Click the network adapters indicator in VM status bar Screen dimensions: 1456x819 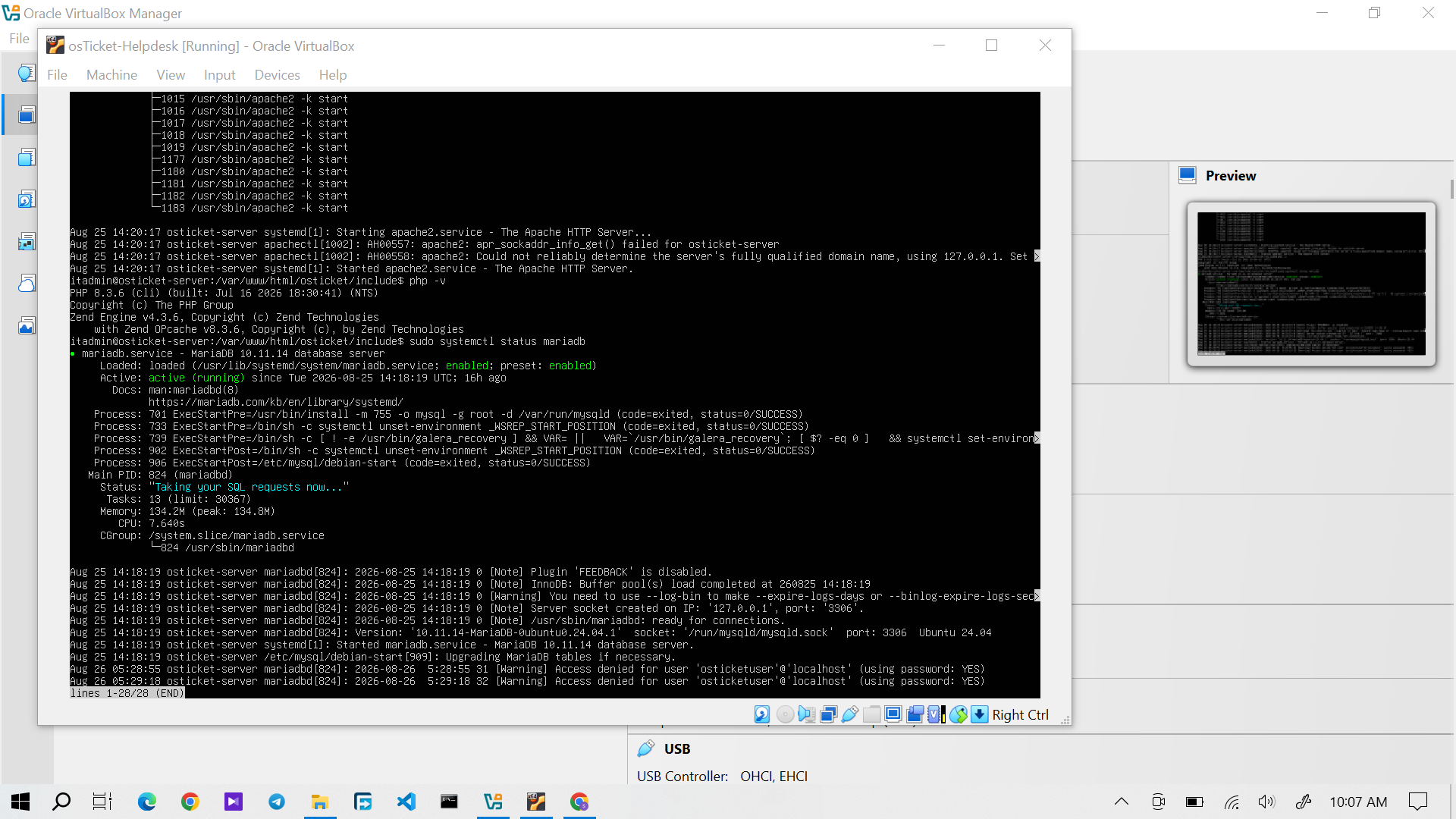(828, 714)
